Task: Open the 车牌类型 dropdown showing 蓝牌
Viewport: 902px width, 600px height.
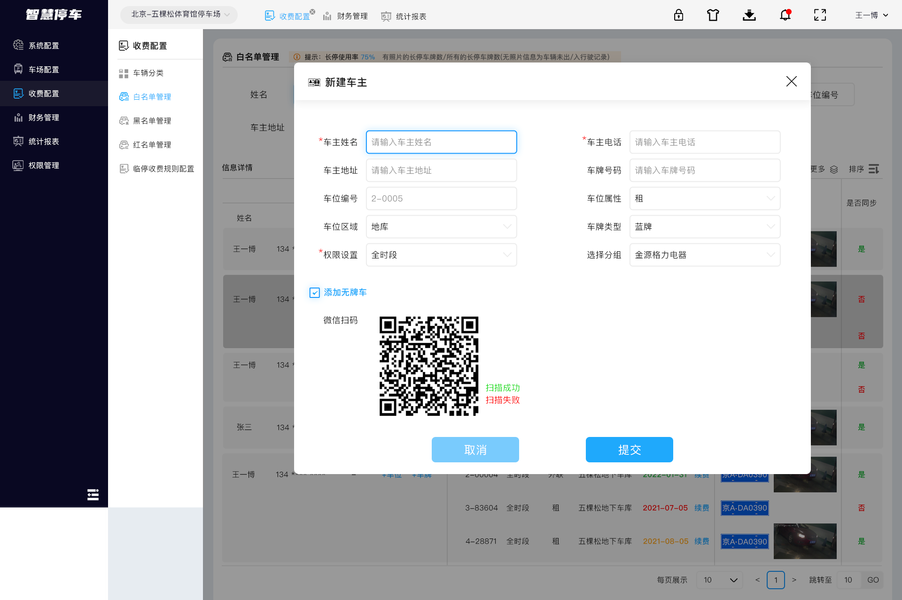Action: [705, 227]
